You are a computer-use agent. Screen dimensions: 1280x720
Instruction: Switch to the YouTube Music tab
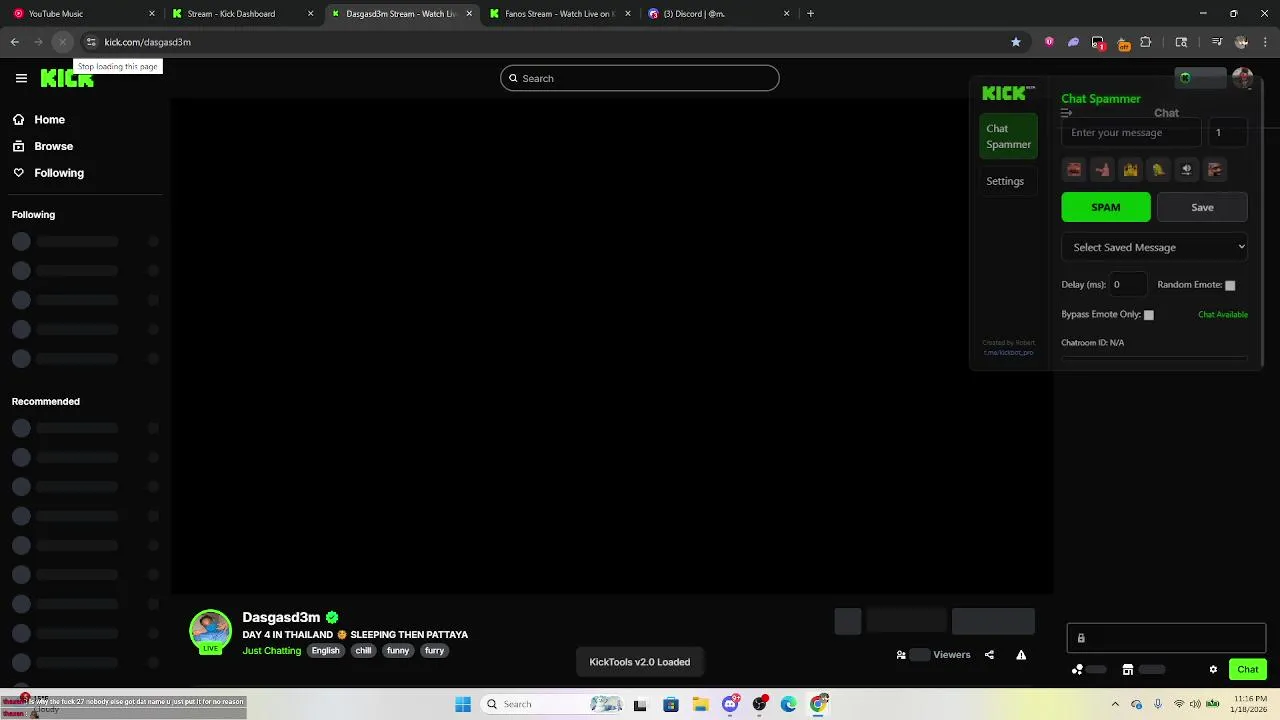coord(85,14)
